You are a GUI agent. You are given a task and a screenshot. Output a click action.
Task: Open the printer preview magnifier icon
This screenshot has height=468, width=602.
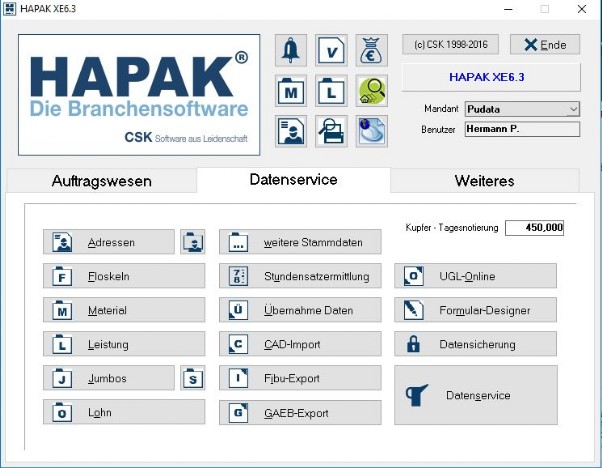[x=331, y=131]
